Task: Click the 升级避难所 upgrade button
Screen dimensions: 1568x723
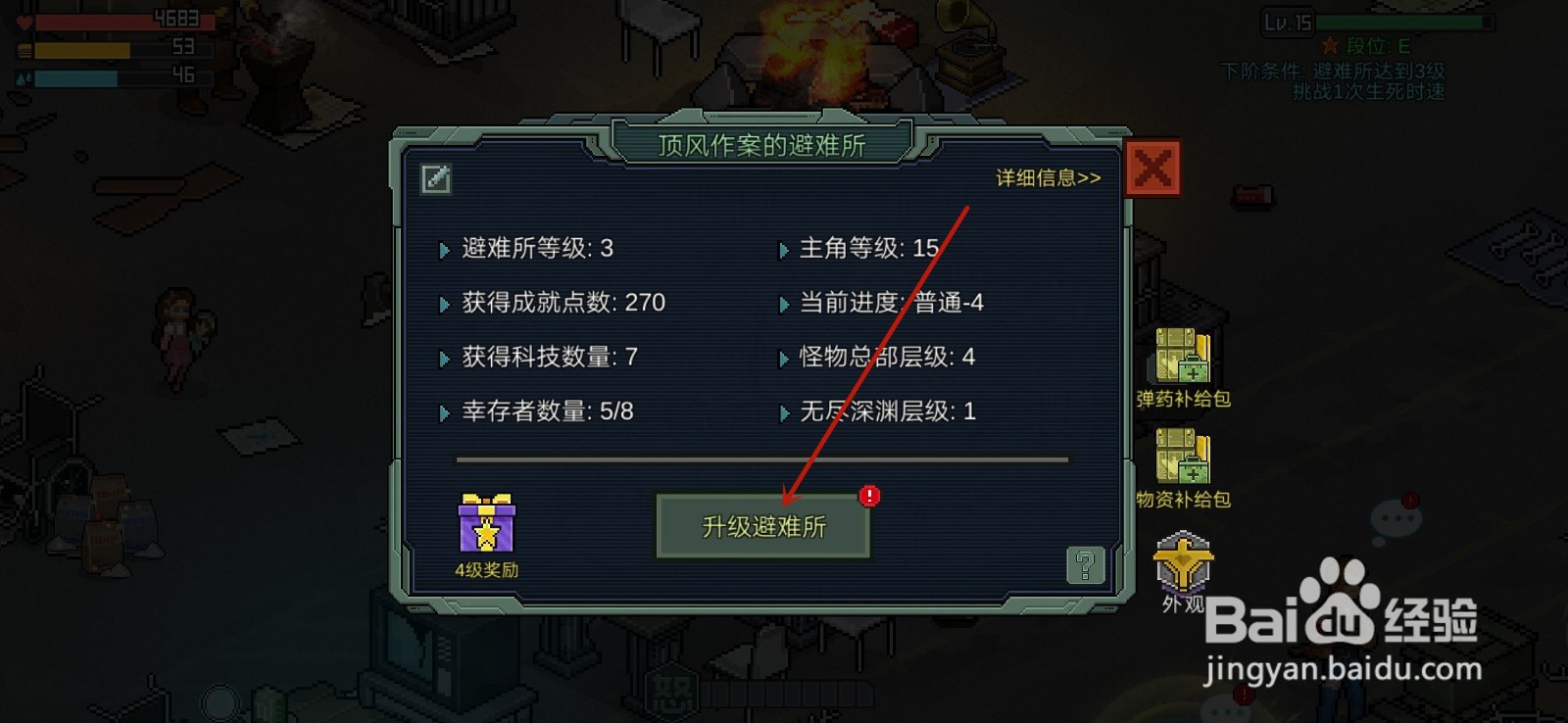Action: pos(763,527)
